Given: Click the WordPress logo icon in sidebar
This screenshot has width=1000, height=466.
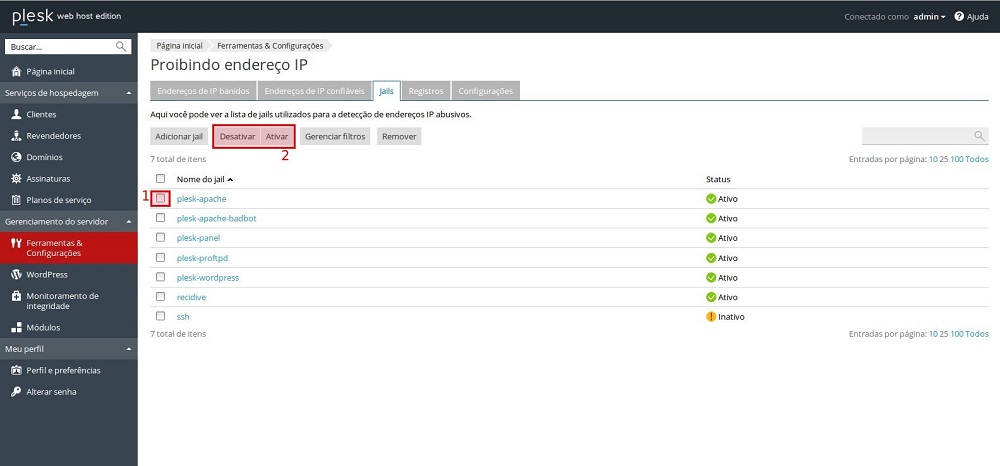Looking at the screenshot, I should [x=16, y=274].
